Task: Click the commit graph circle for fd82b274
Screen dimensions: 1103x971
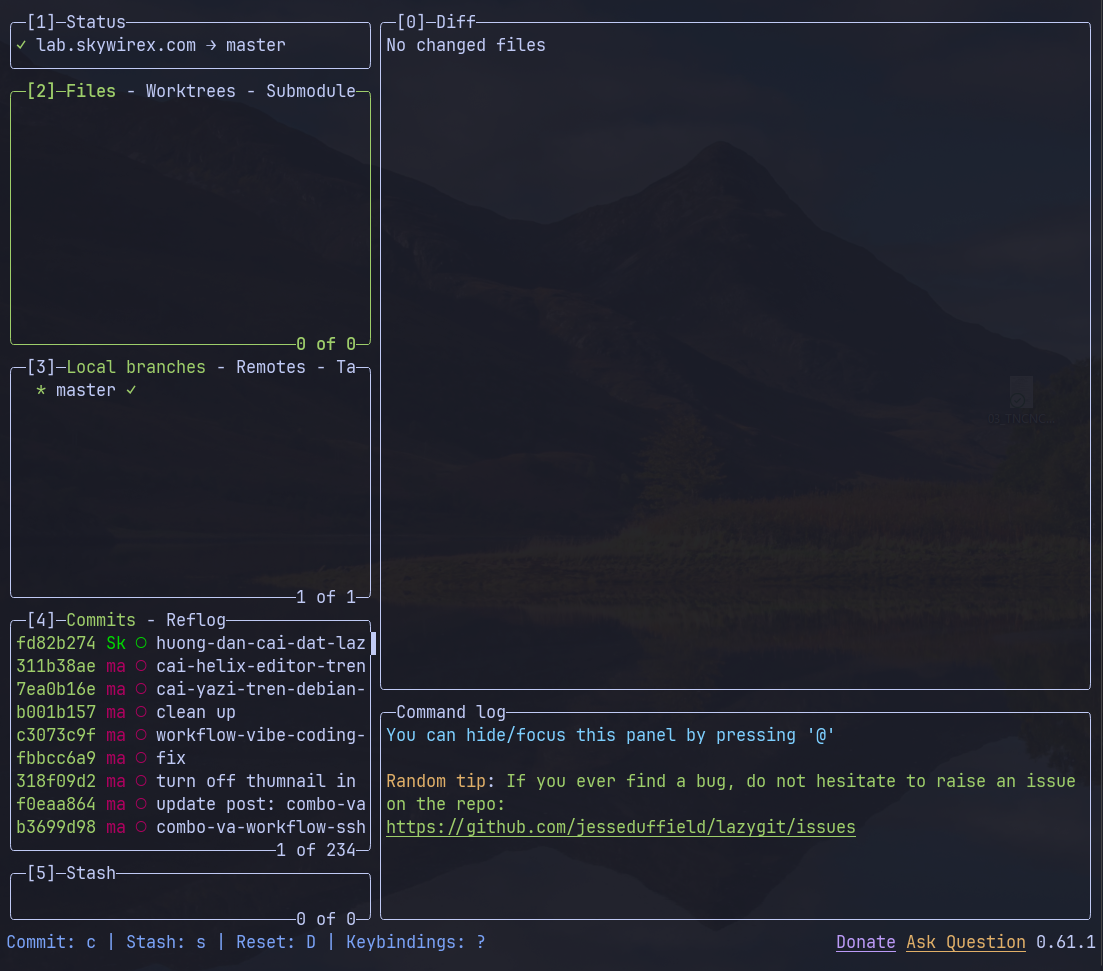Action: 141,643
